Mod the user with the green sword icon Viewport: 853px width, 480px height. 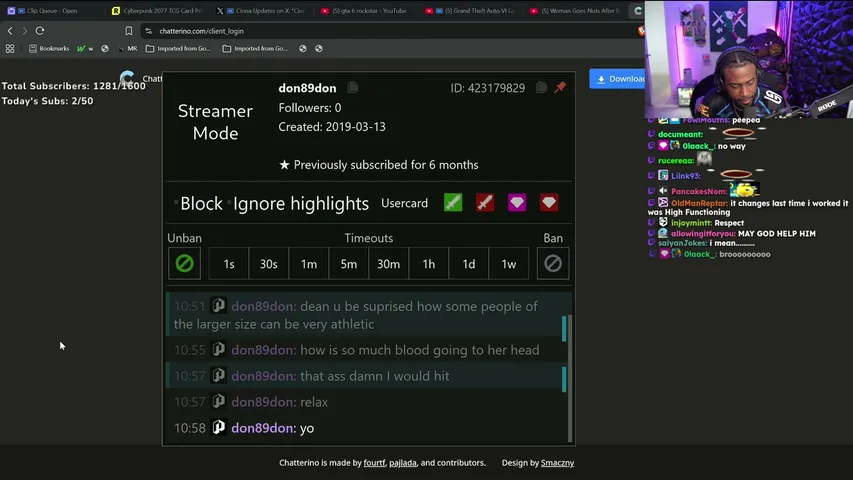coord(453,202)
